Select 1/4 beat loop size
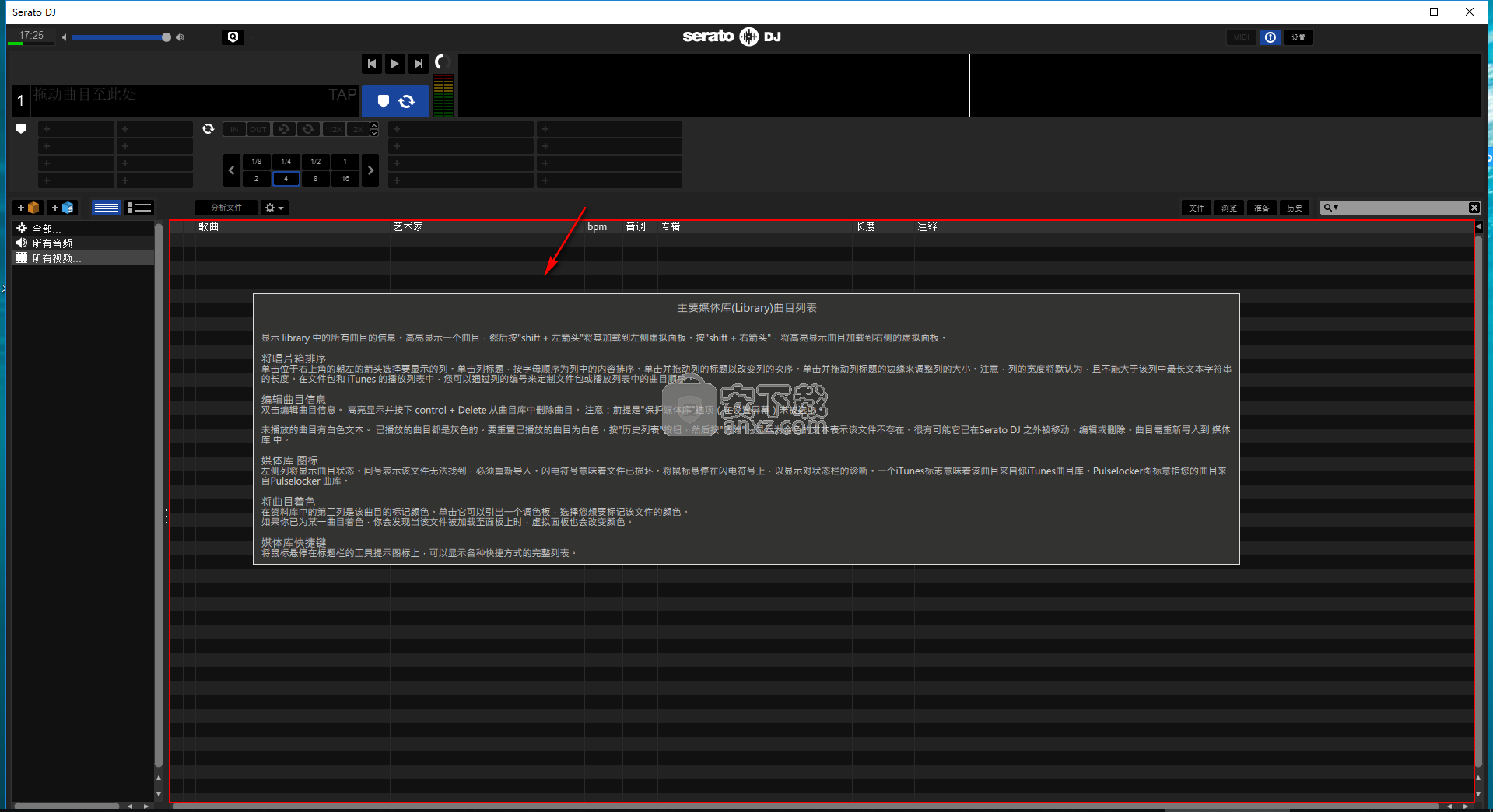1493x812 pixels. point(286,162)
